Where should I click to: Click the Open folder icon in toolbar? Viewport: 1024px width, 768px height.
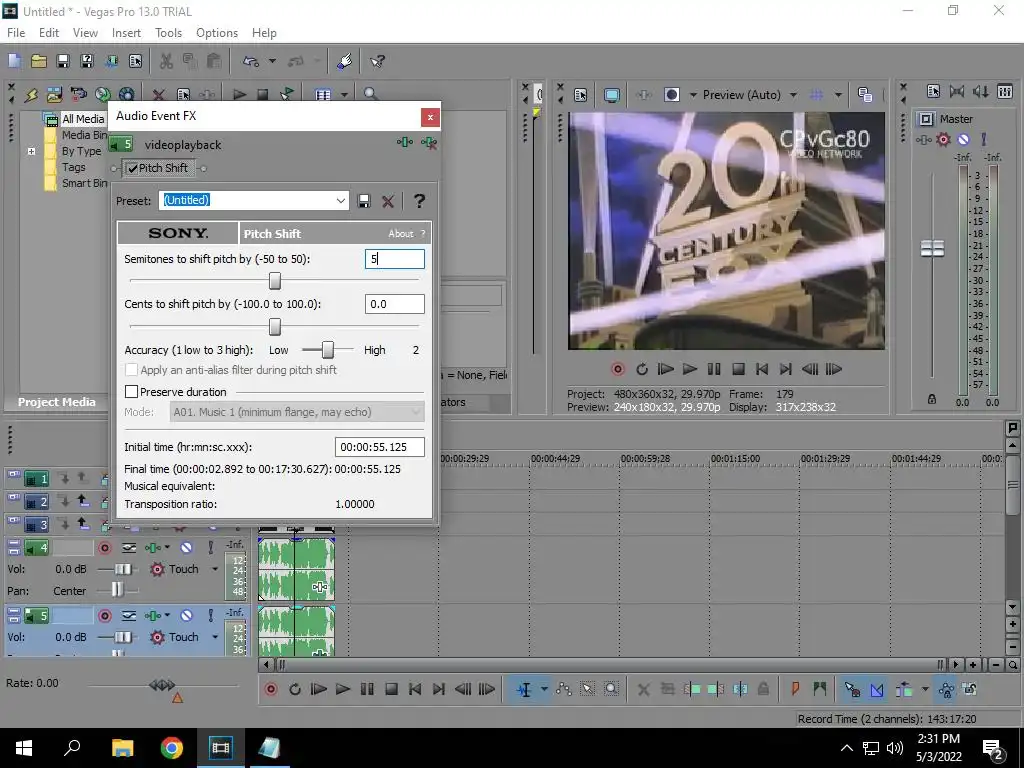coord(39,61)
